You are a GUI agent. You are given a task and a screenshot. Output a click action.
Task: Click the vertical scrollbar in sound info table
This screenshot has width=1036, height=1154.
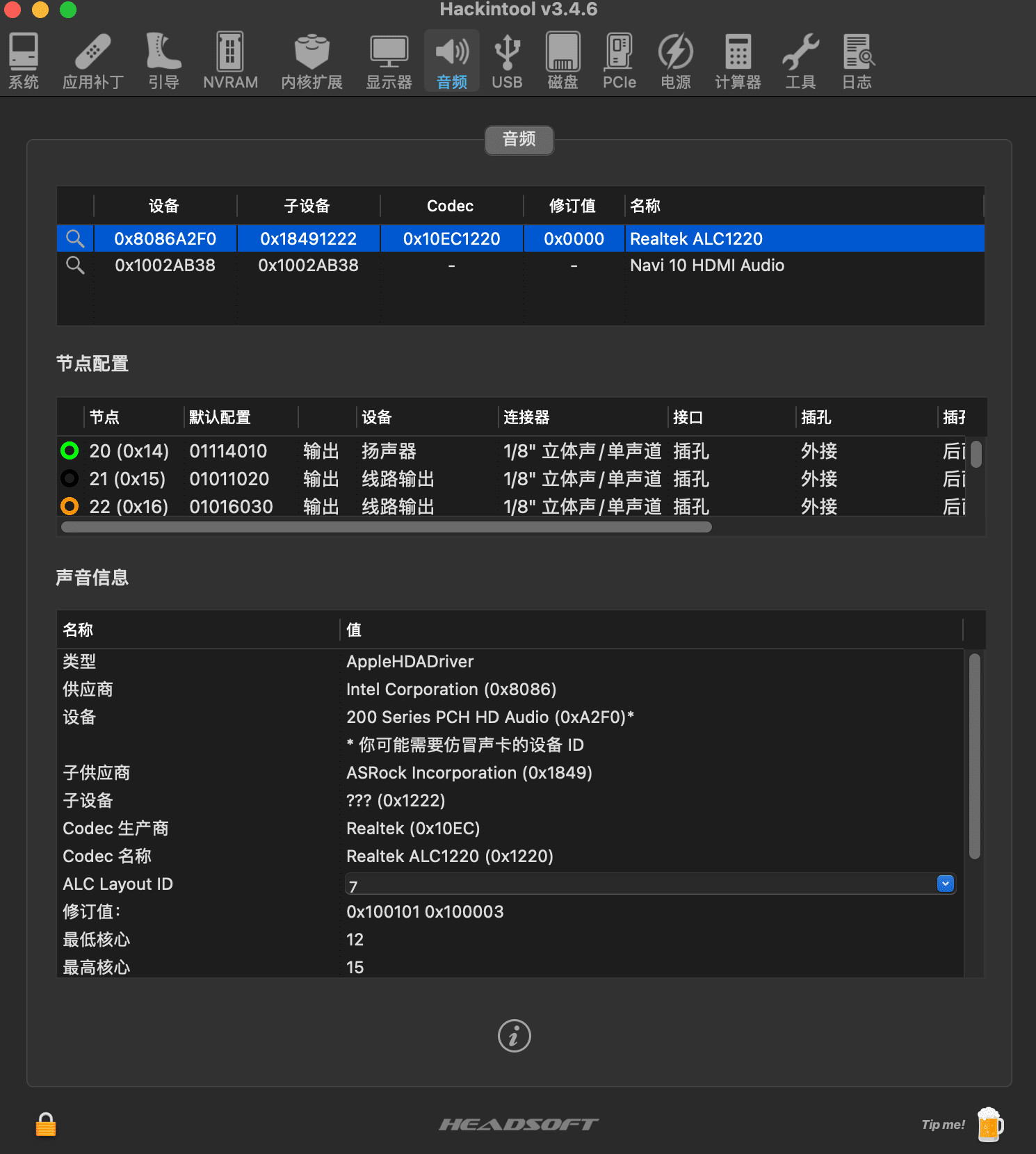(x=975, y=756)
